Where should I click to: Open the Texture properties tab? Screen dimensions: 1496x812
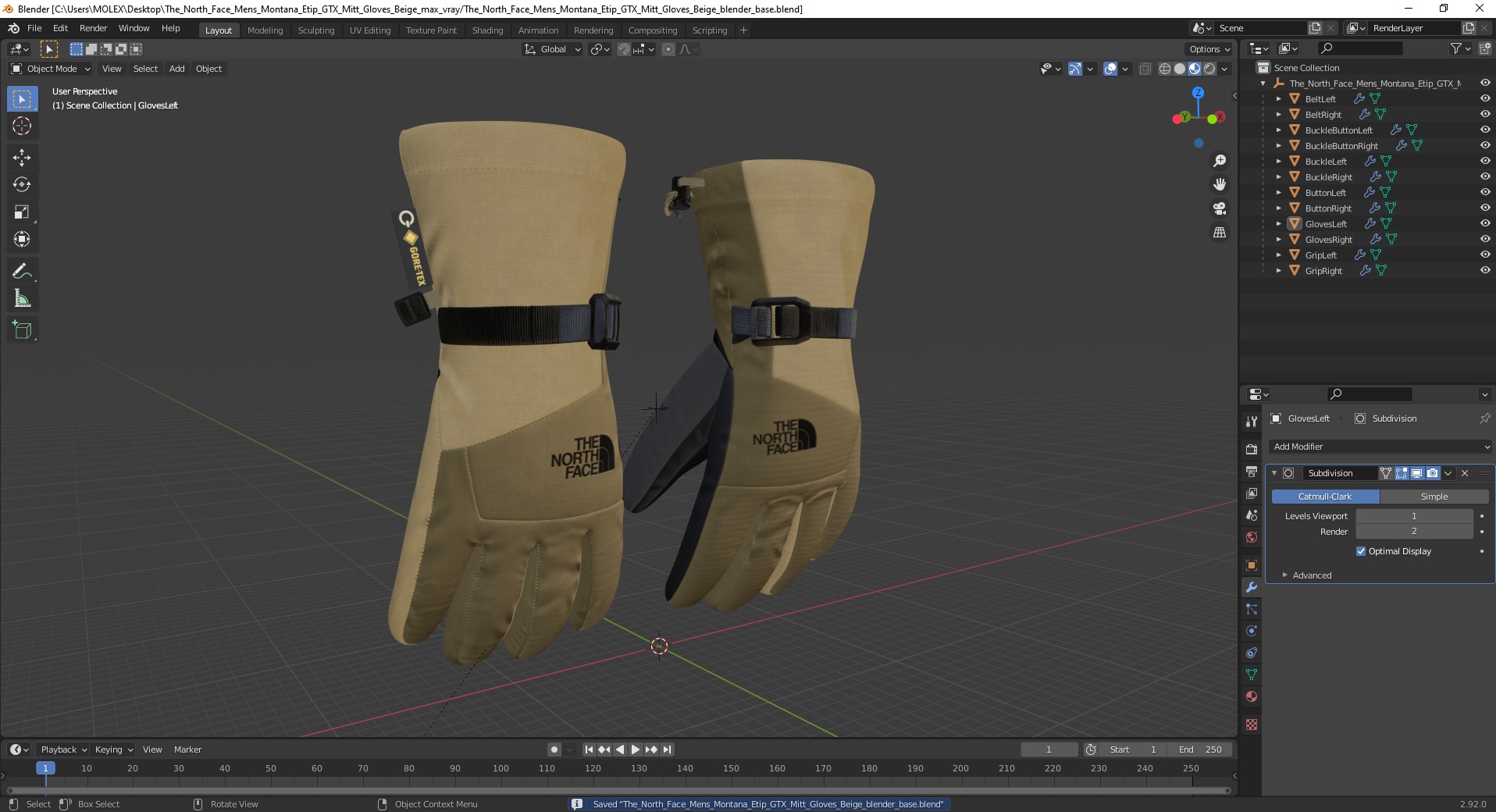1252,725
